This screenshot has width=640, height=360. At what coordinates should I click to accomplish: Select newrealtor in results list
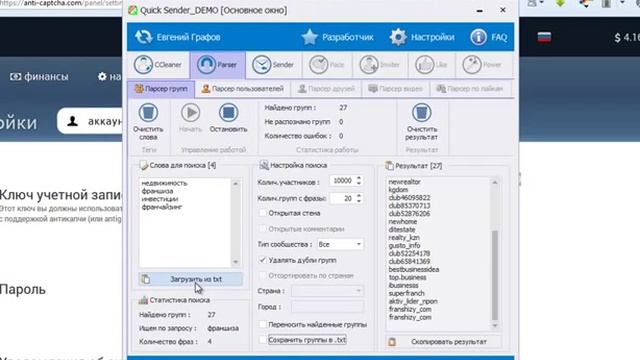coord(404,182)
